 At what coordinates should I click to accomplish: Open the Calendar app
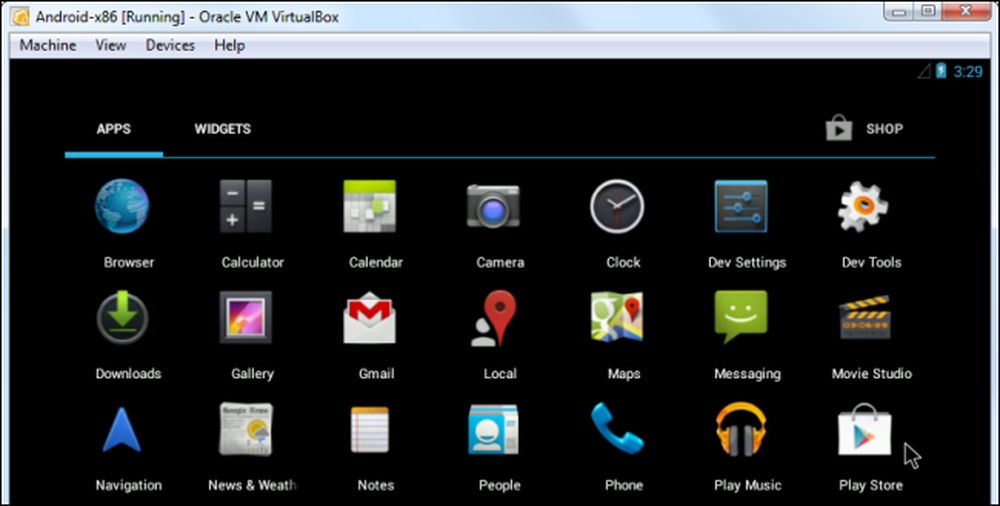click(x=369, y=206)
